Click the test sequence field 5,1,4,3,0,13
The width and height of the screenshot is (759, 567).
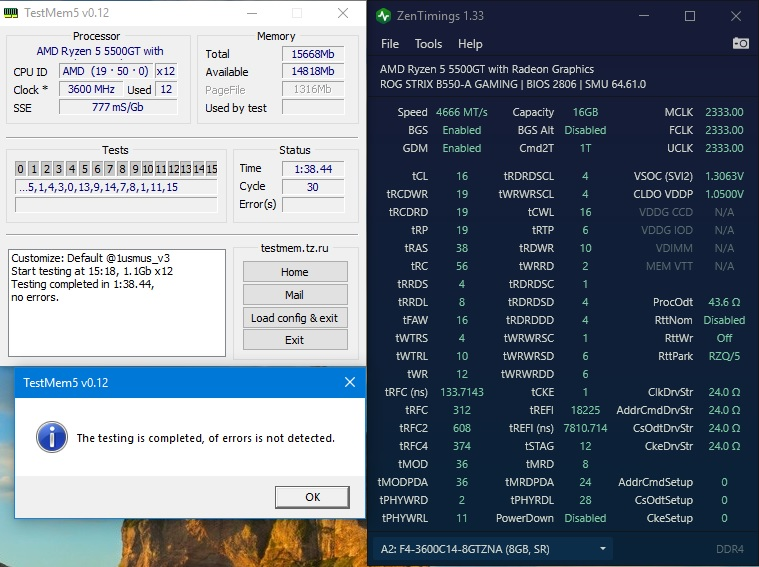pos(116,187)
